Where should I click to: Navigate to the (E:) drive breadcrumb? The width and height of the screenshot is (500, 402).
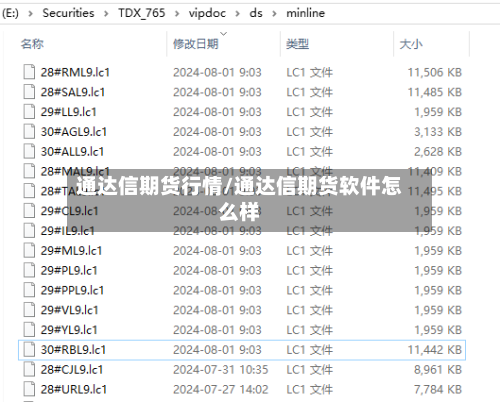click(x=10, y=13)
